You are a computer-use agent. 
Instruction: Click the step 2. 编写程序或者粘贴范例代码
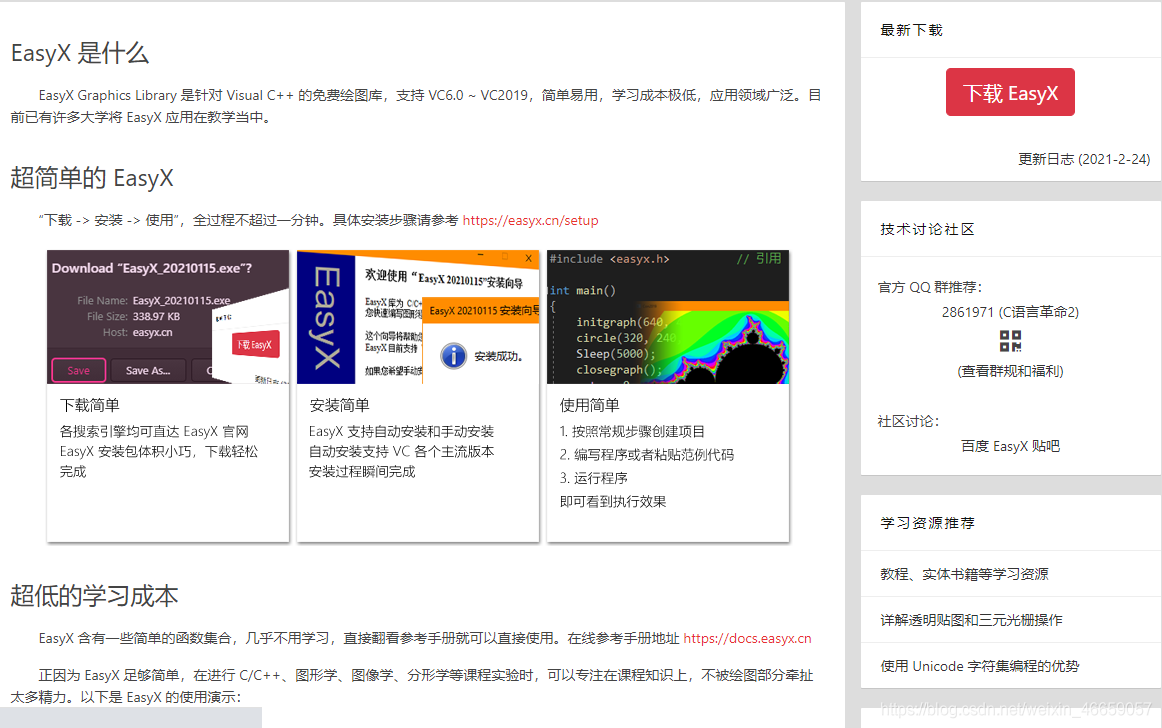pyautogui.click(x=646, y=454)
